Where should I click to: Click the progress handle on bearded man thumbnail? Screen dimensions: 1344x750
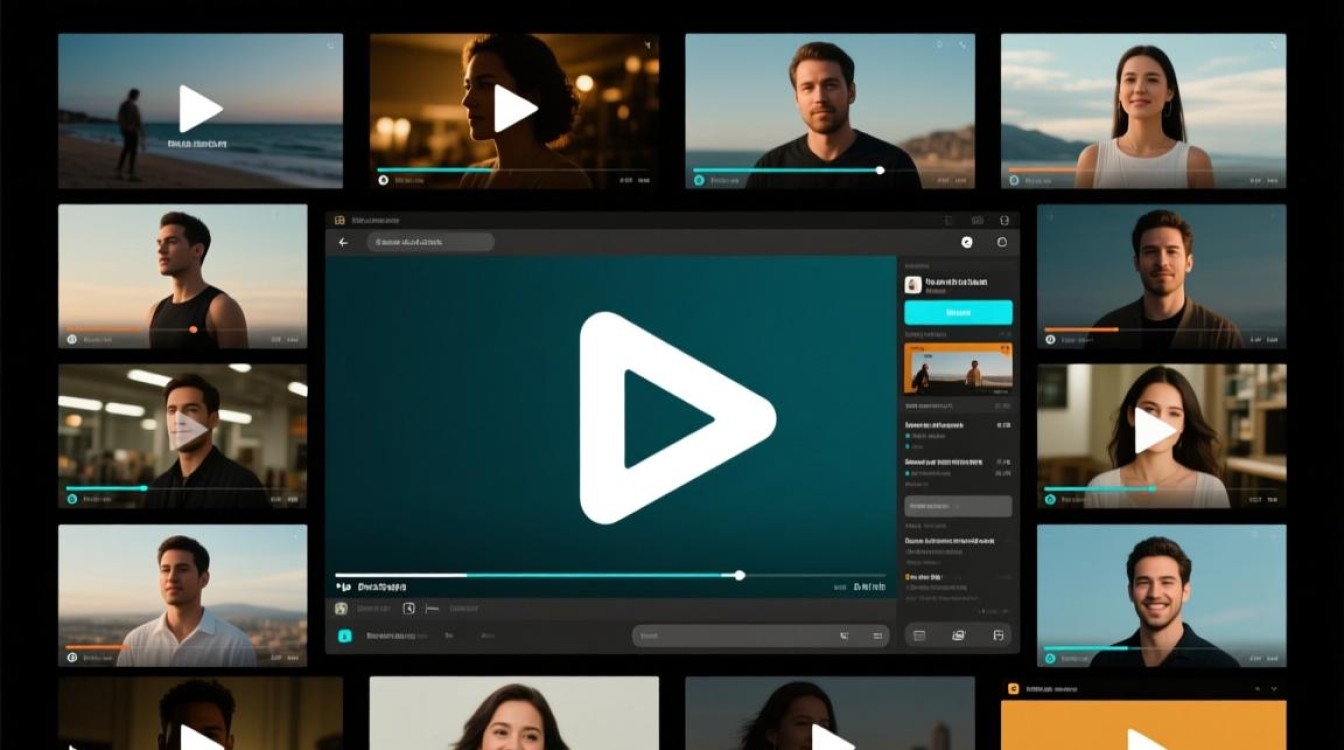pos(880,170)
